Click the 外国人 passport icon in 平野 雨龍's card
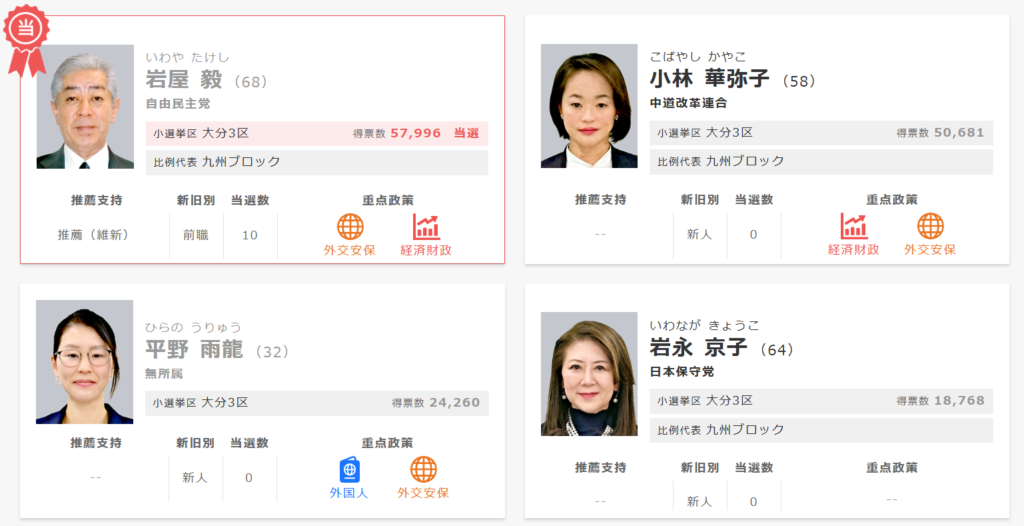 click(x=349, y=470)
